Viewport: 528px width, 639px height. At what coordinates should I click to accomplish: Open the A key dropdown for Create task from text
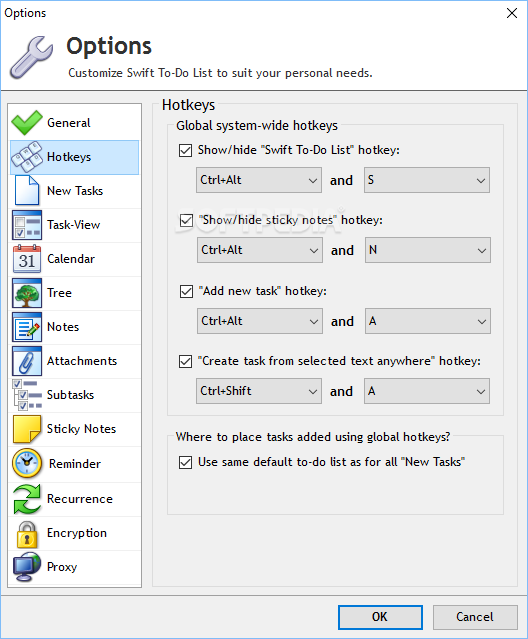[x=427, y=391]
